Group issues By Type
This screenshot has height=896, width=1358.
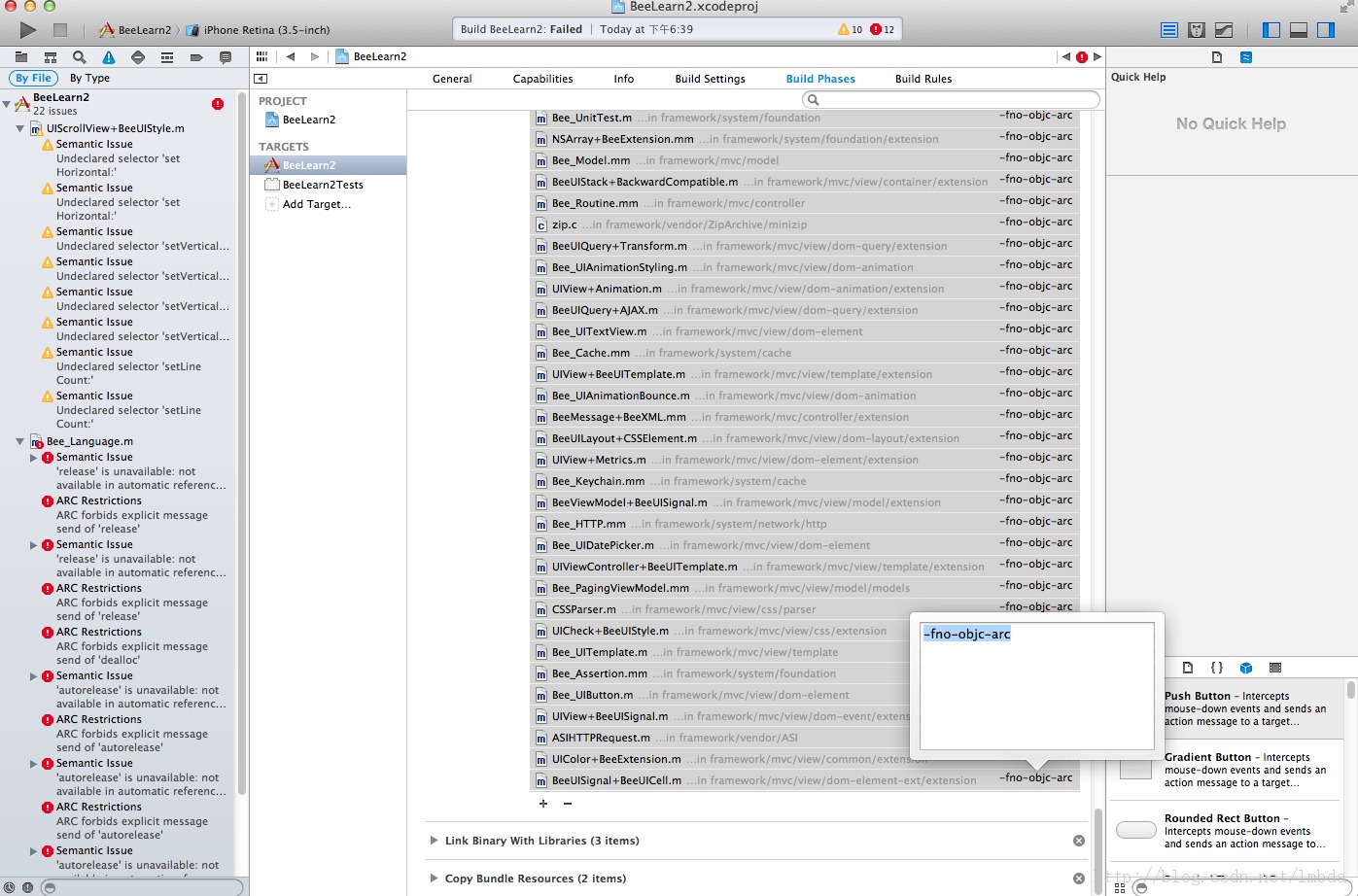pos(89,78)
